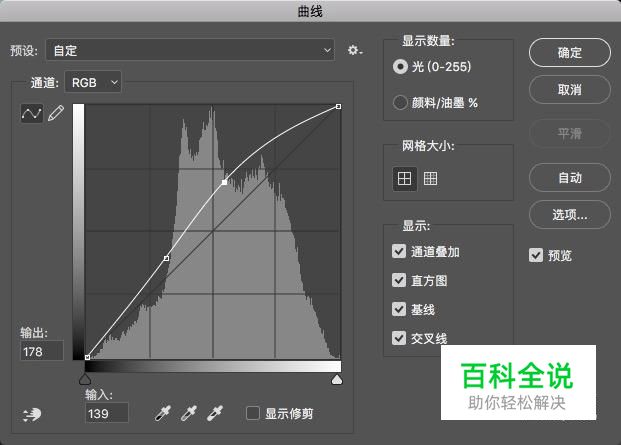Toggle the 预览 preview checkbox
The width and height of the screenshot is (621, 445).
coord(536,255)
